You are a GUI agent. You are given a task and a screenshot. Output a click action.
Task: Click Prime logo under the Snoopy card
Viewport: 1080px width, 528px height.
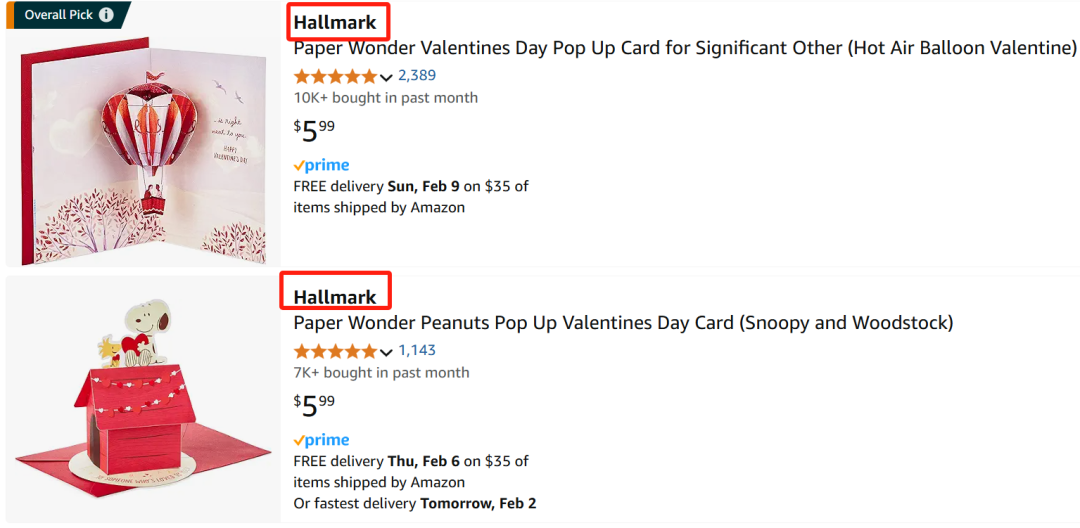[322, 441]
